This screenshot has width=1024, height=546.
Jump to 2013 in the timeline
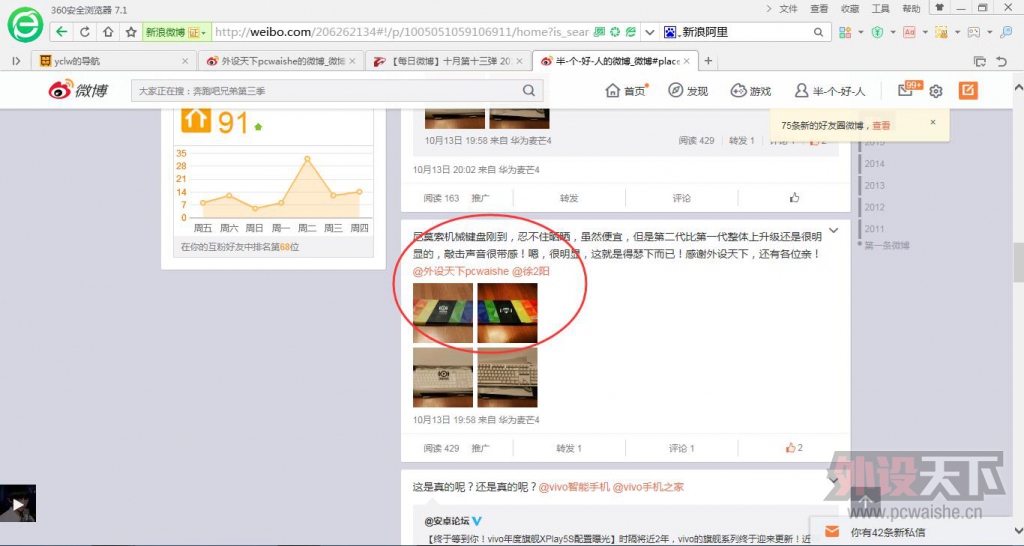[x=874, y=185]
